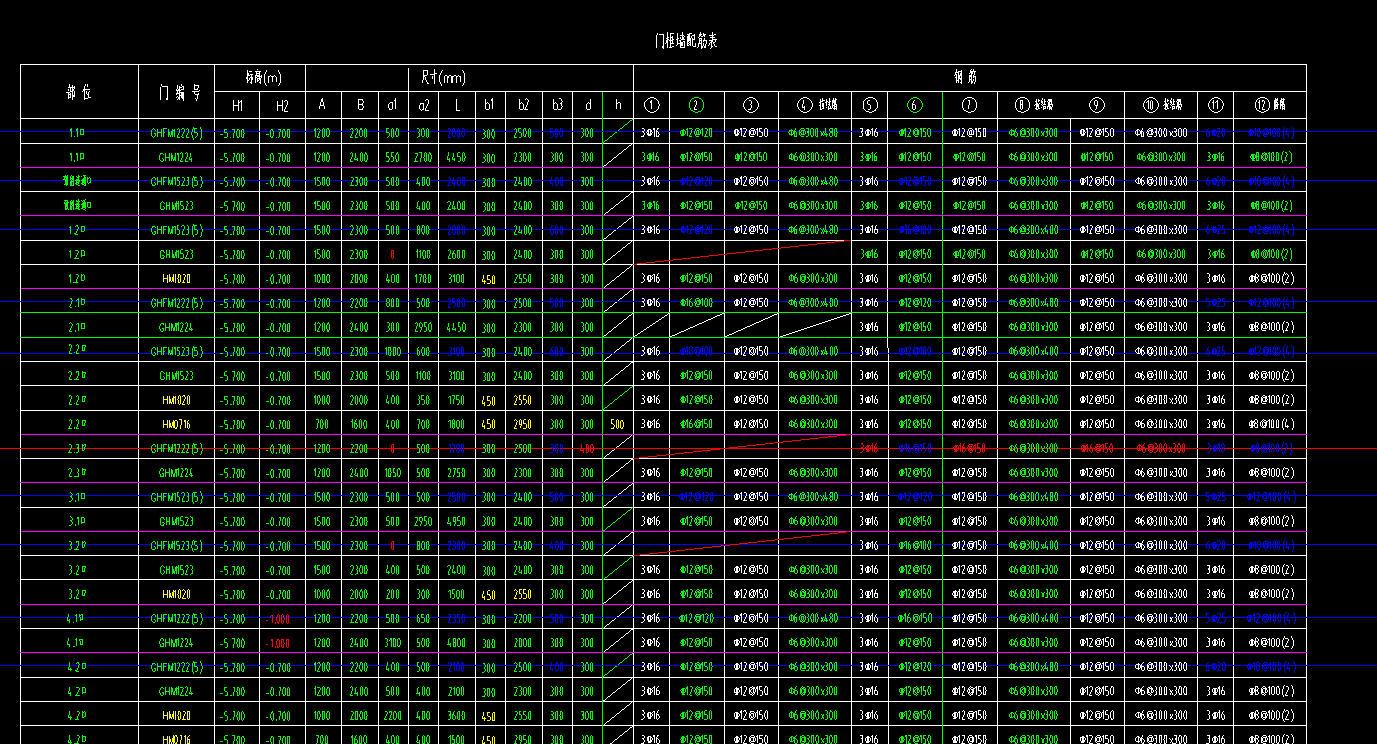The height and width of the screenshot is (744, 1377).
Task: Select the 尺寸(mm) group header
Action: coord(443,78)
